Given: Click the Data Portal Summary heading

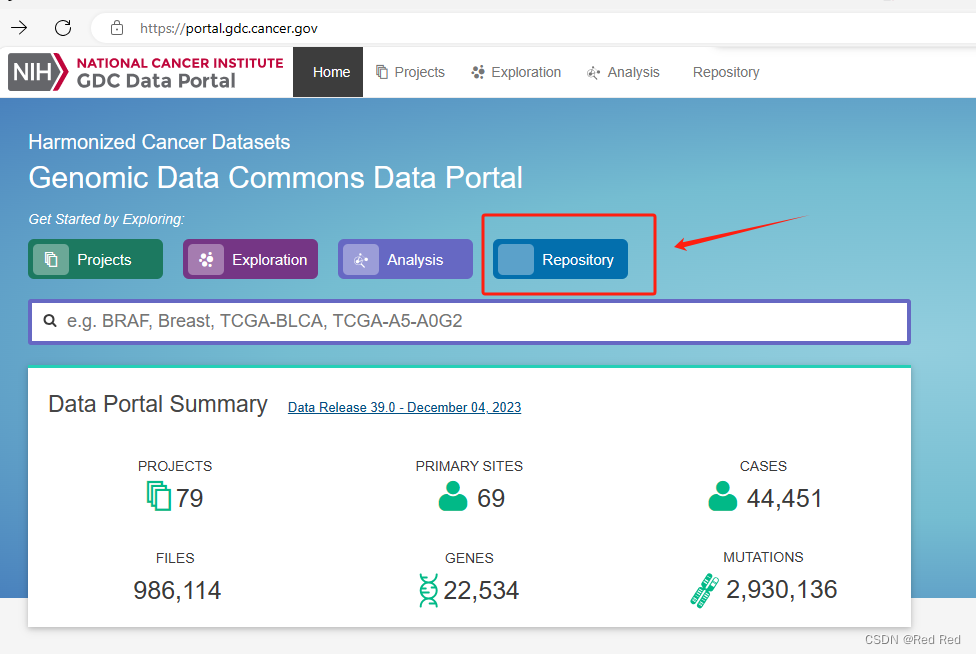Looking at the screenshot, I should (x=157, y=404).
